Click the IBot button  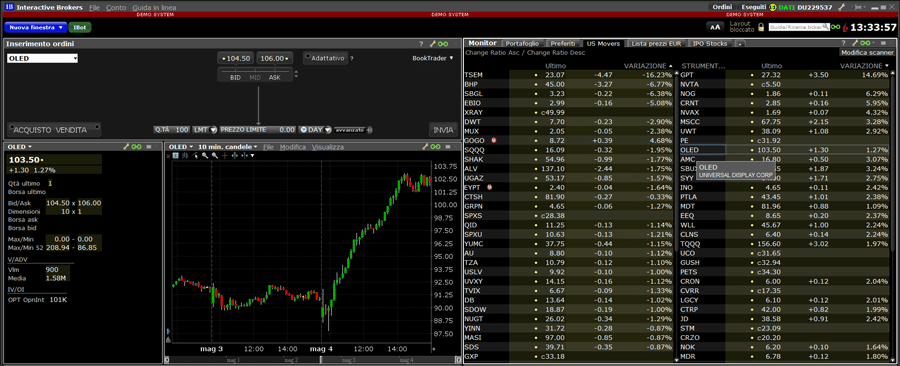[x=80, y=27]
